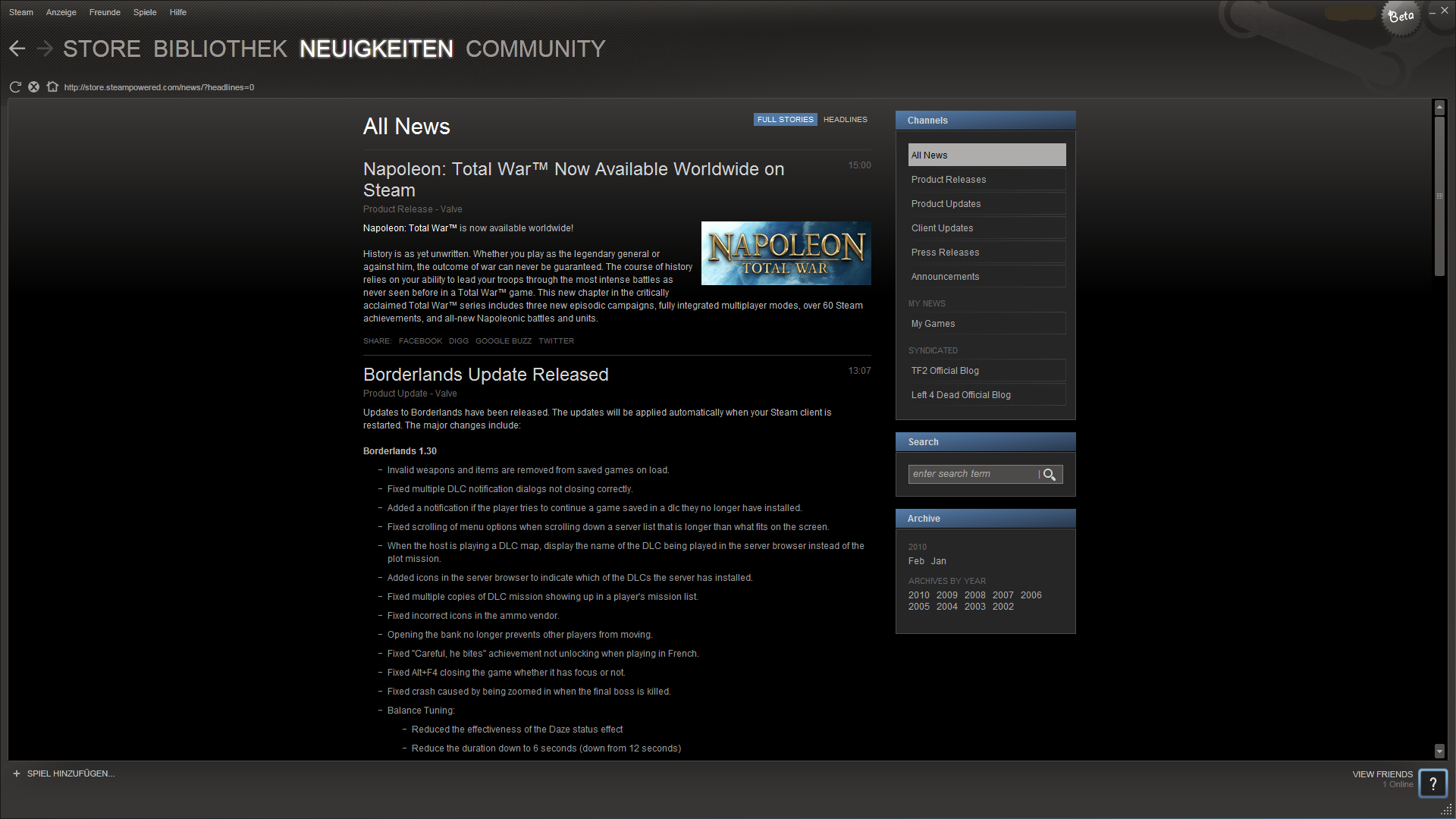
Task: Go forward with the forward arrow
Action: [45, 49]
